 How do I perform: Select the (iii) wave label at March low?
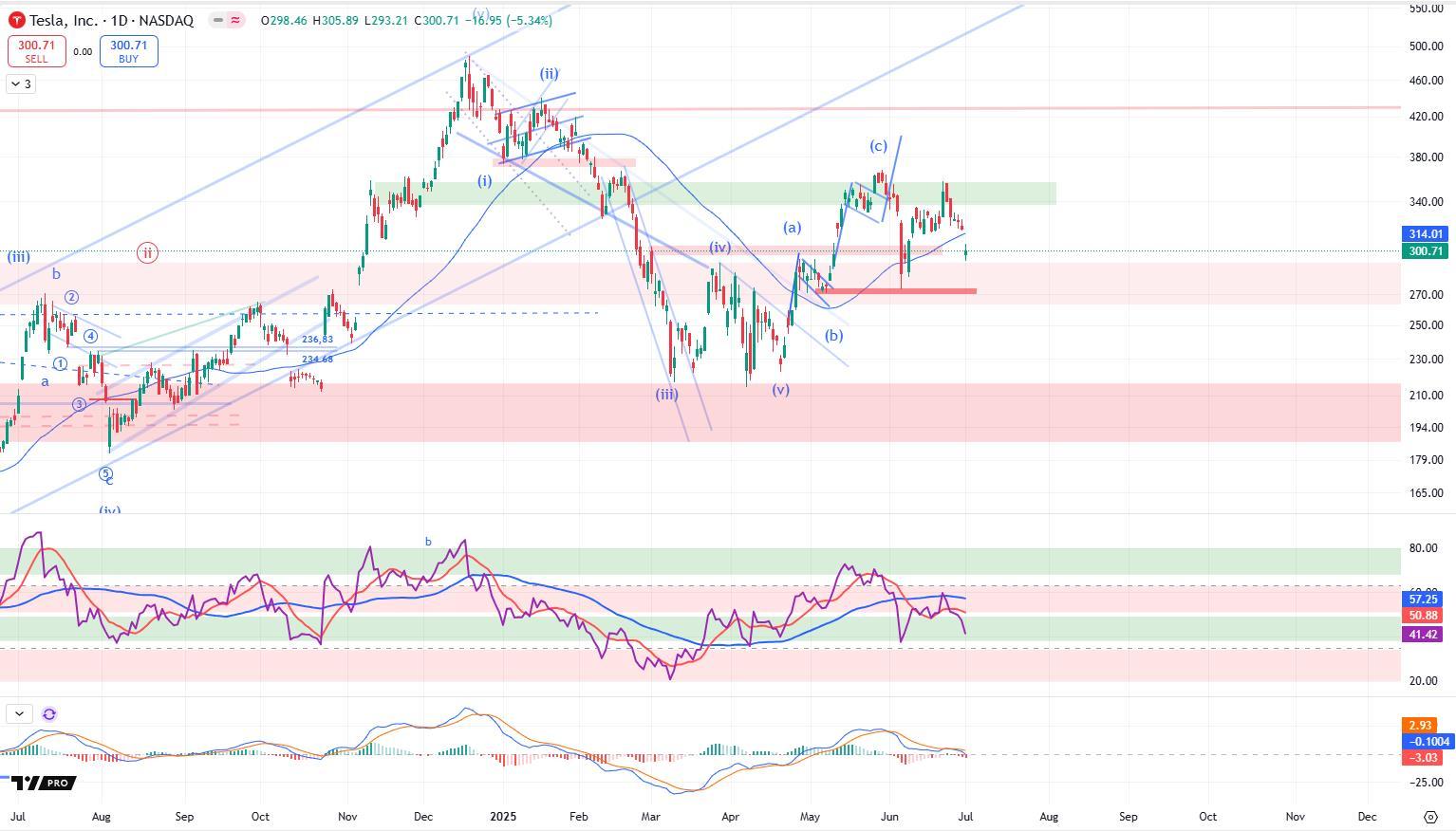pos(667,394)
